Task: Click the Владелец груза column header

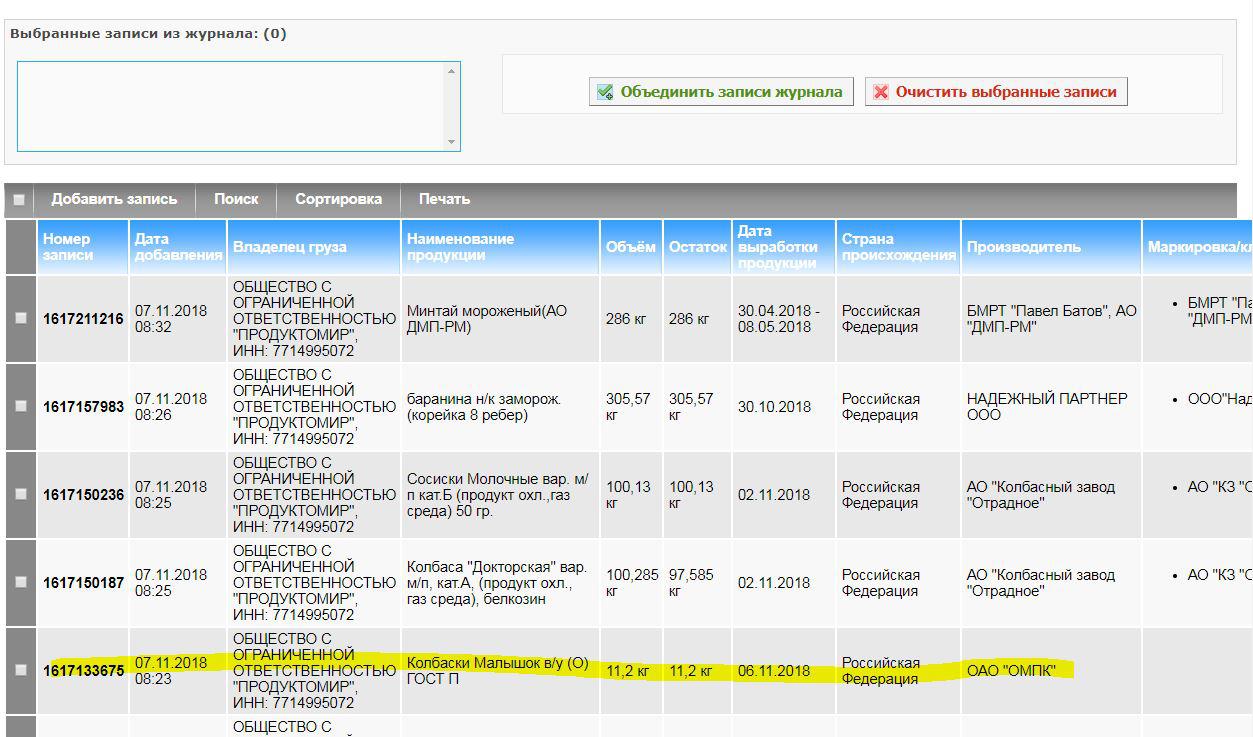Action: pyautogui.click(x=314, y=247)
